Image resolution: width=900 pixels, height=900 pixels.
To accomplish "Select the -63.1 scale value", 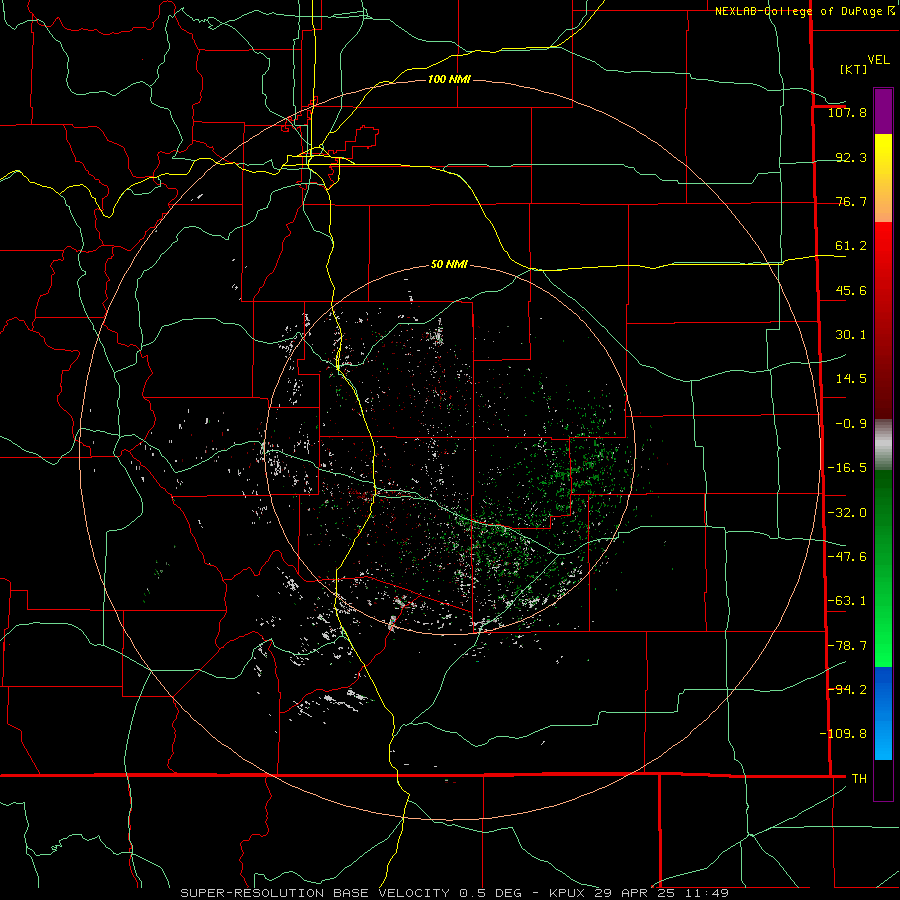I will (x=847, y=601).
